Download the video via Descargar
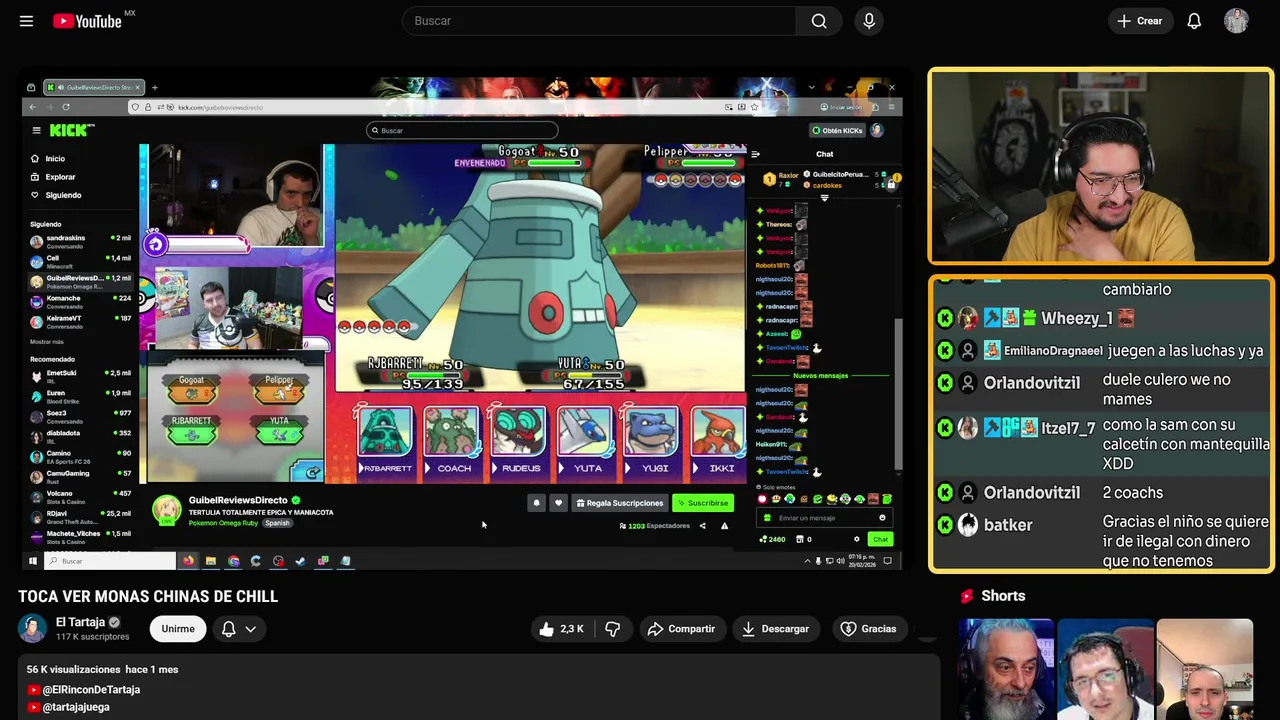This screenshot has width=1280, height=720. click(x=775, y=629)
